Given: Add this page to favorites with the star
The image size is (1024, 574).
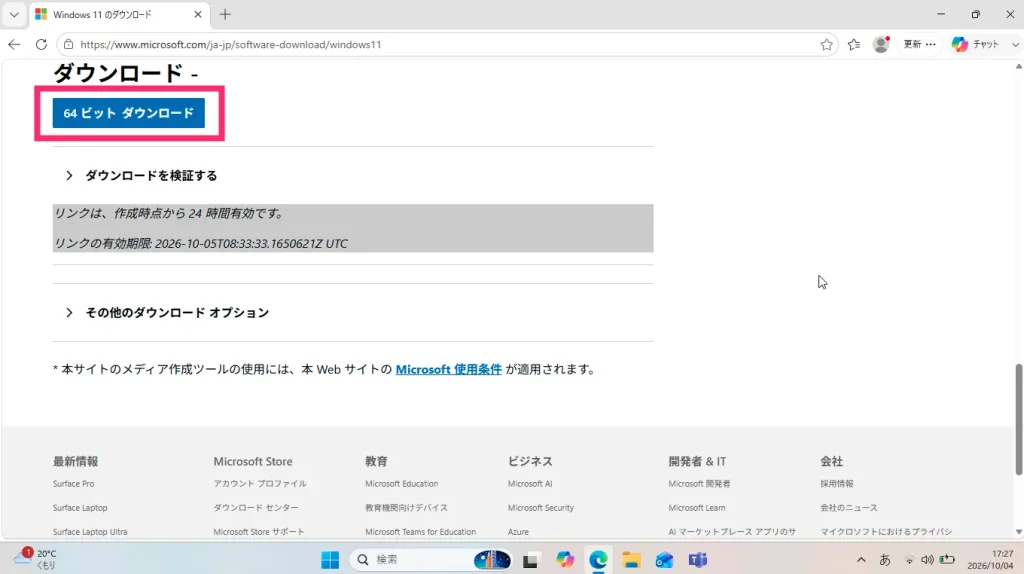Looking at the screenshot, I should click(x=826, y=44).
